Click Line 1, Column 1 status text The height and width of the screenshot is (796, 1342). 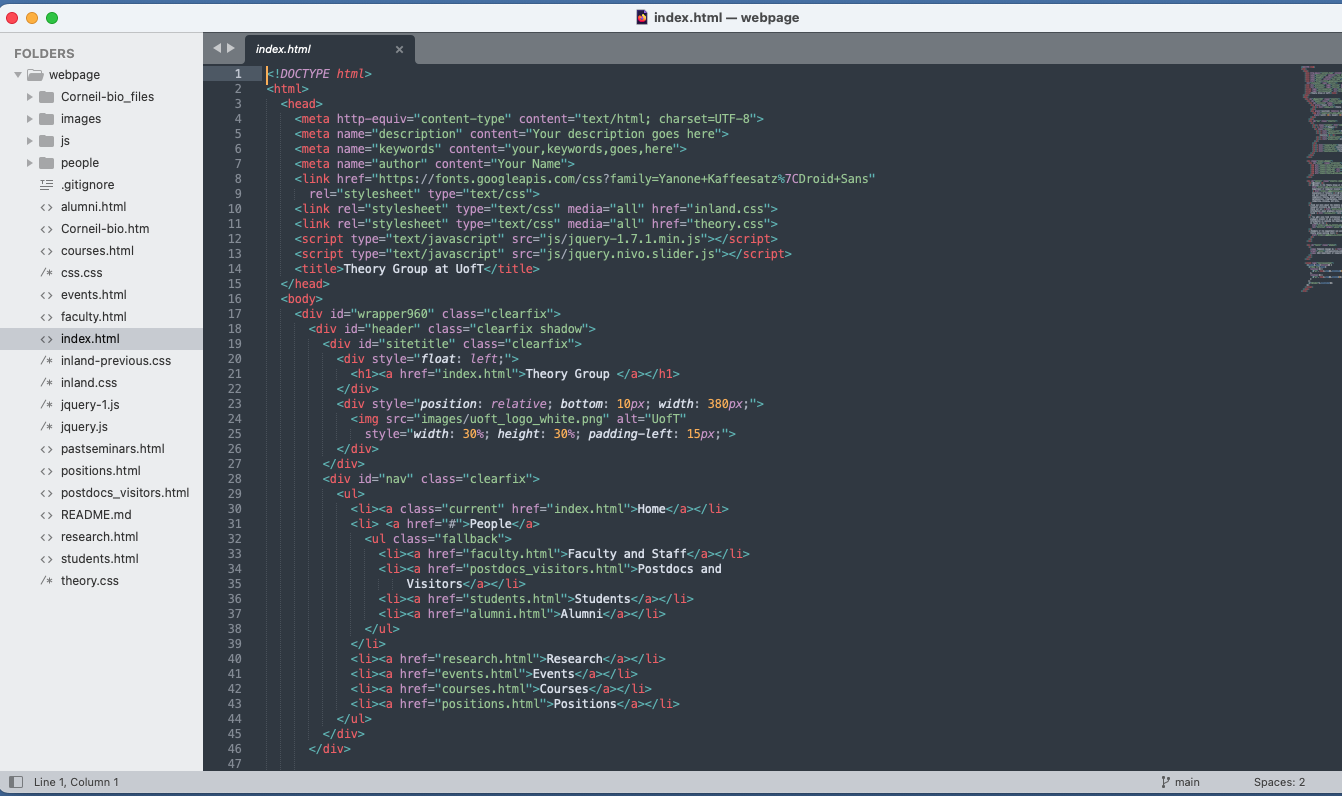(x=76, y=782)
